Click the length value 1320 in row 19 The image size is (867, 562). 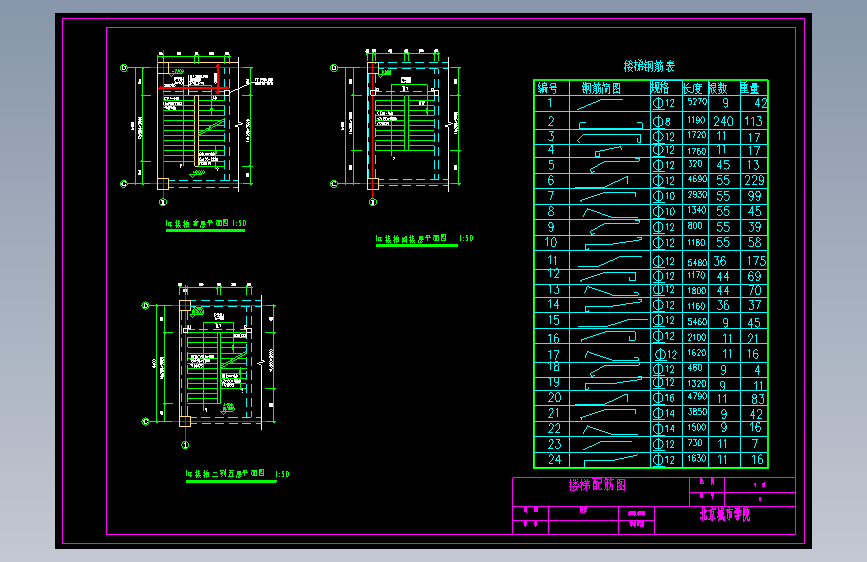tap(697, 383)
